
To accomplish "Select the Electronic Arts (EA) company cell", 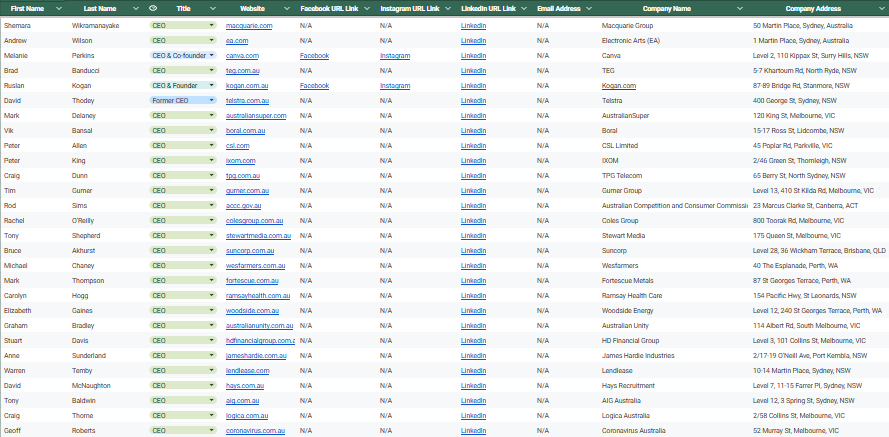I will tap(630, 41).
